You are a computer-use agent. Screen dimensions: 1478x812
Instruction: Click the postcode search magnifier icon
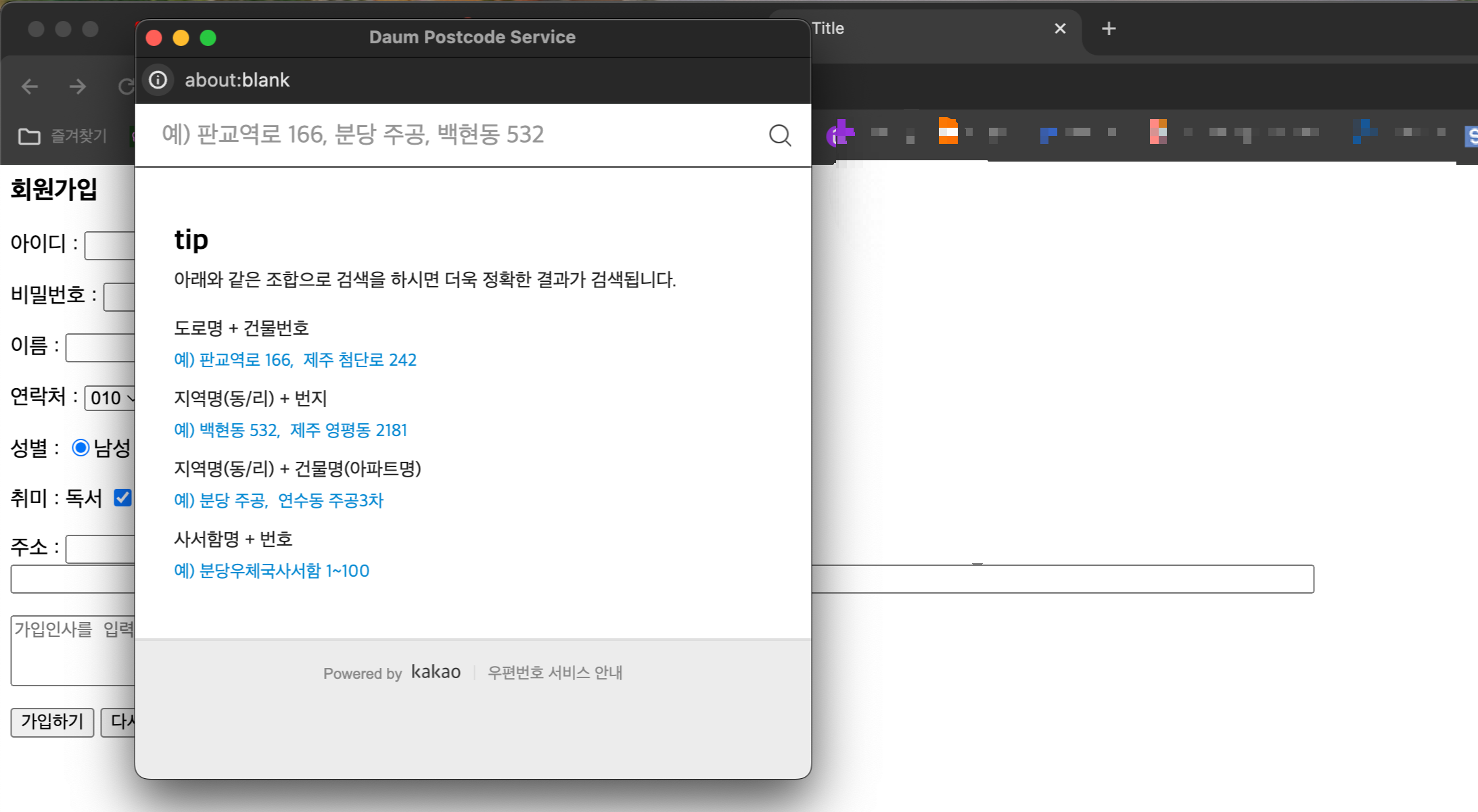pos(780,135)
